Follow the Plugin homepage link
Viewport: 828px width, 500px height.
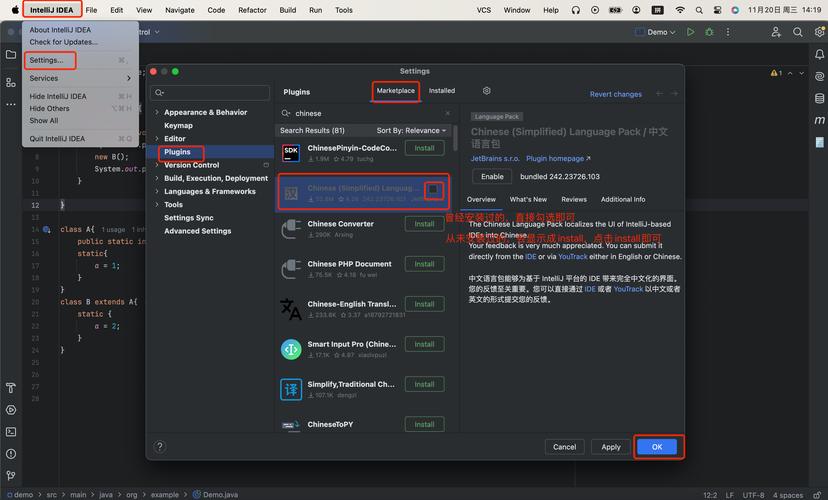point(558,158)
